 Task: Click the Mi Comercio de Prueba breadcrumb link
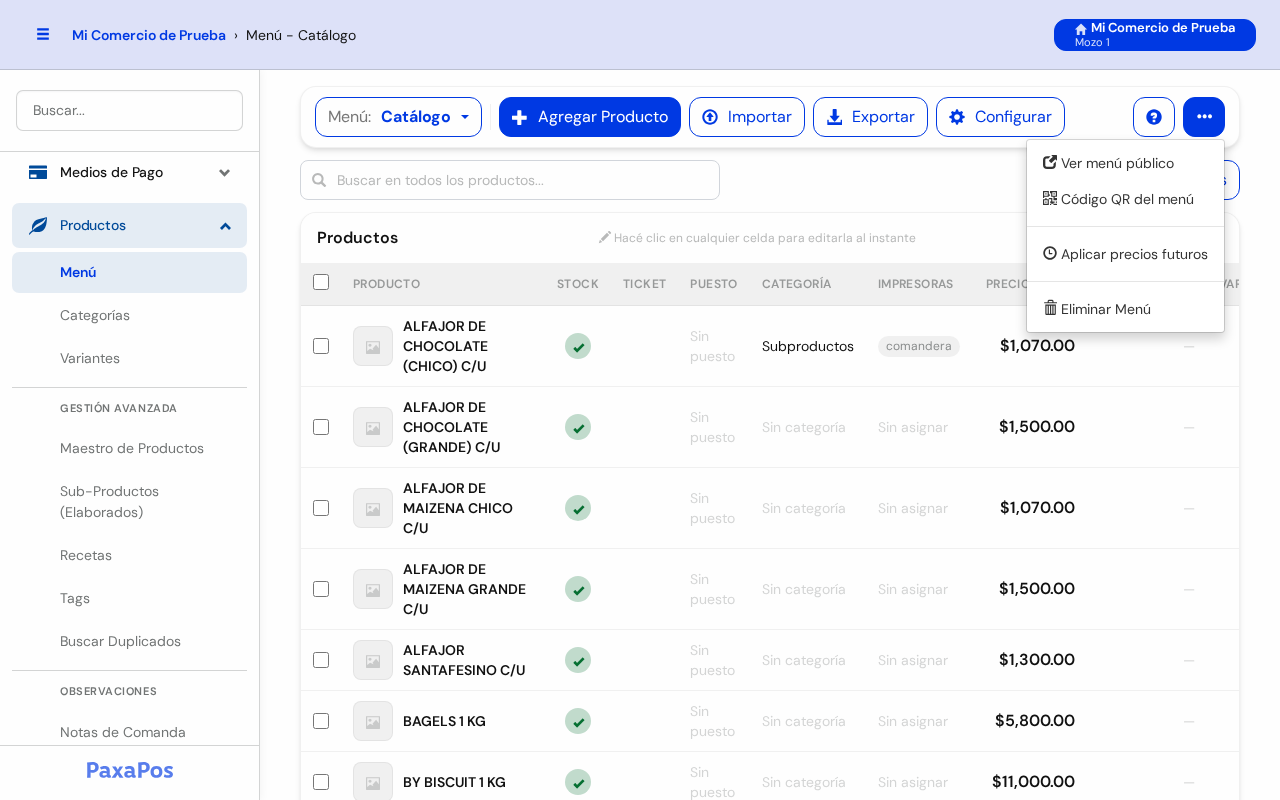pyautogui.click(x=149, y=35)
